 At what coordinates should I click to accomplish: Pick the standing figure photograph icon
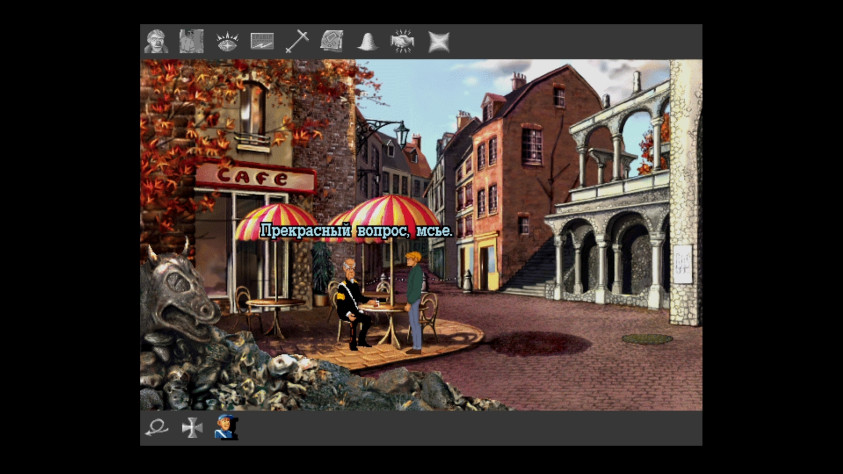coord(191,41)
